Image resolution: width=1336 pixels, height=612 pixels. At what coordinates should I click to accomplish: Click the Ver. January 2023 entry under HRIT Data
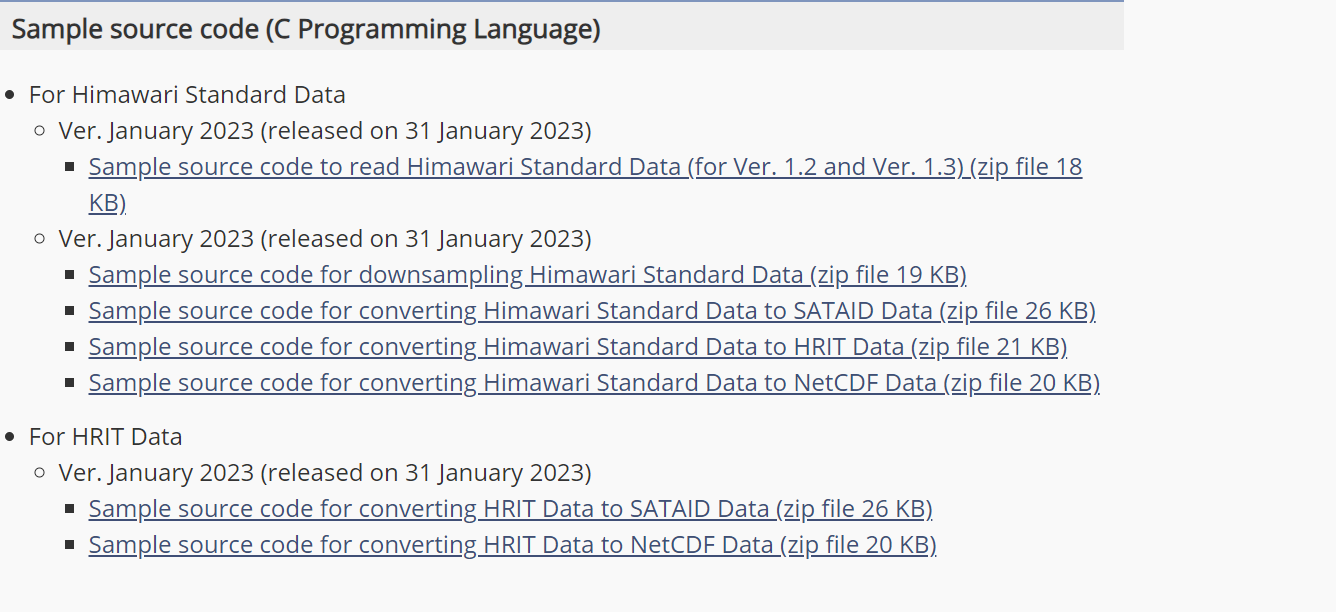tap(325, 472)
